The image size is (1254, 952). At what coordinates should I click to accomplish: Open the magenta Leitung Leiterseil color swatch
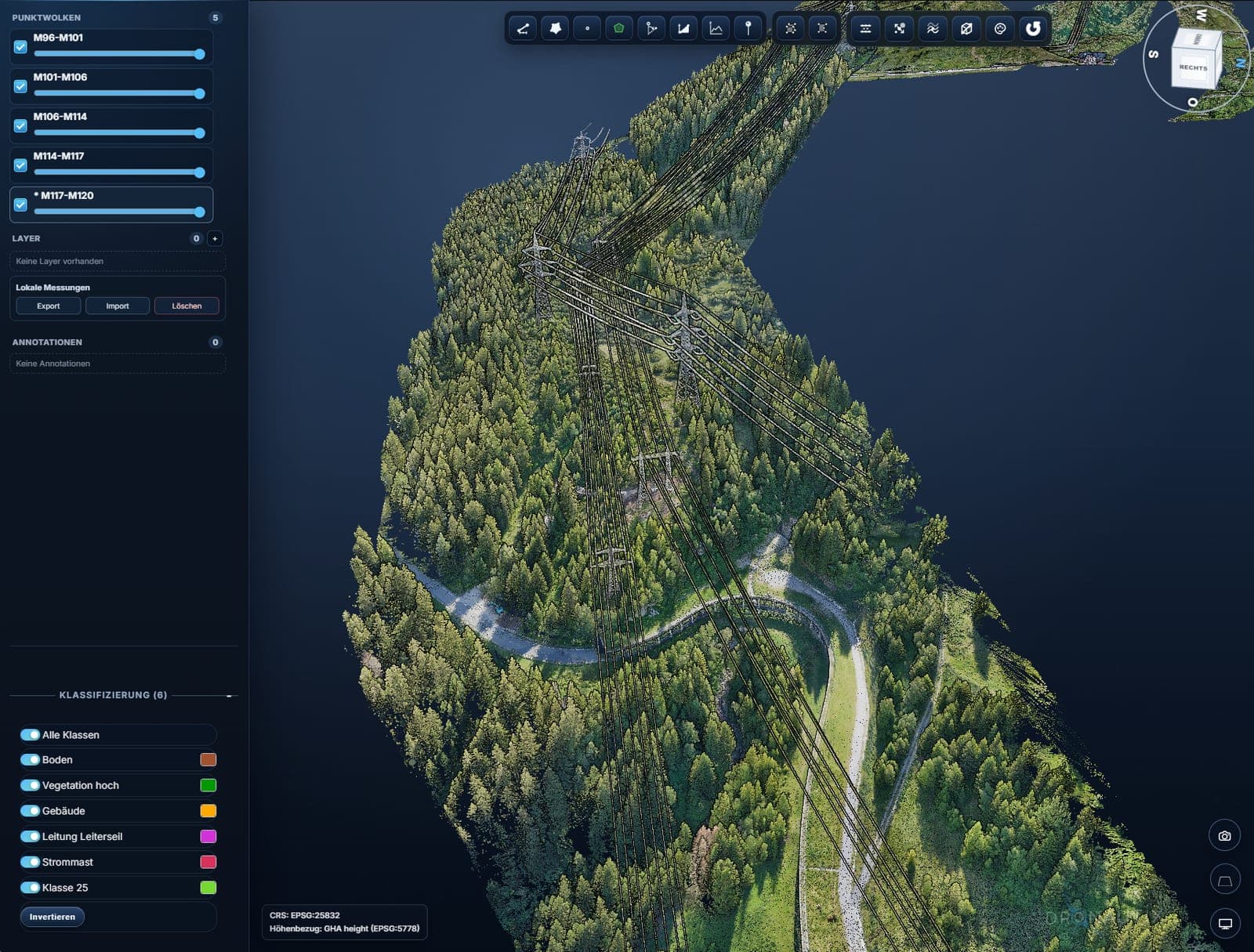pos(208,837)
